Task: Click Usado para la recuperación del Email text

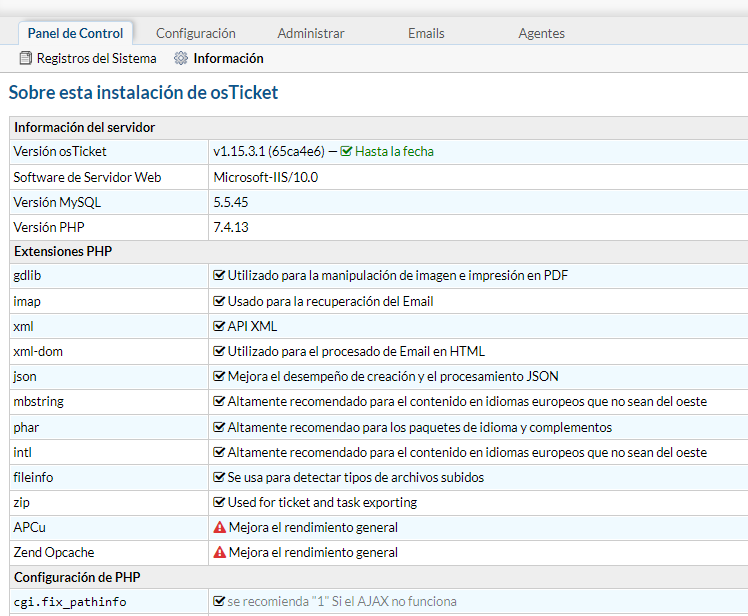Action: click(x=331, y=302)
